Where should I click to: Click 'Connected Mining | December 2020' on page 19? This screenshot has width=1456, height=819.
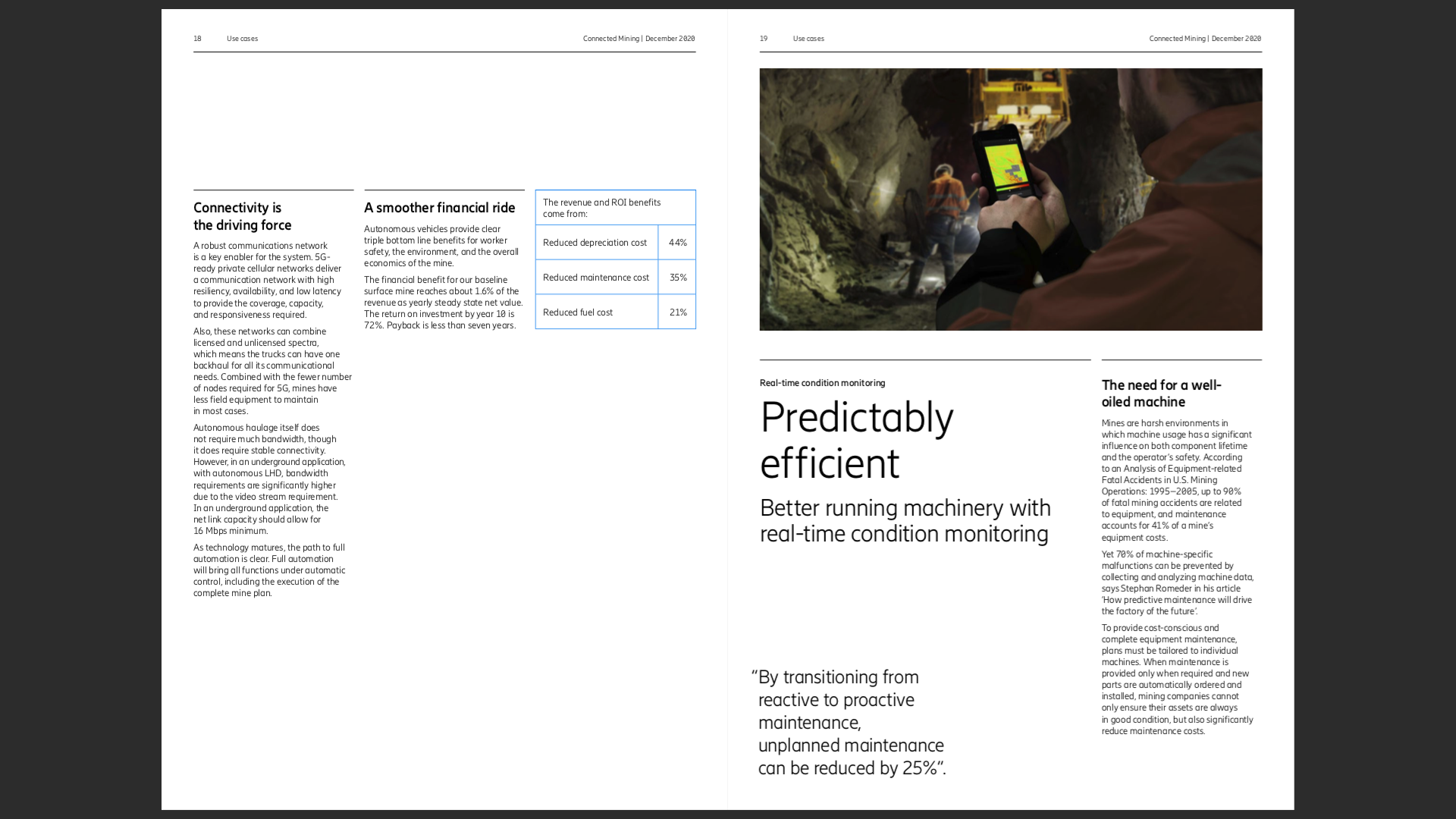(x=1206, y=39)
